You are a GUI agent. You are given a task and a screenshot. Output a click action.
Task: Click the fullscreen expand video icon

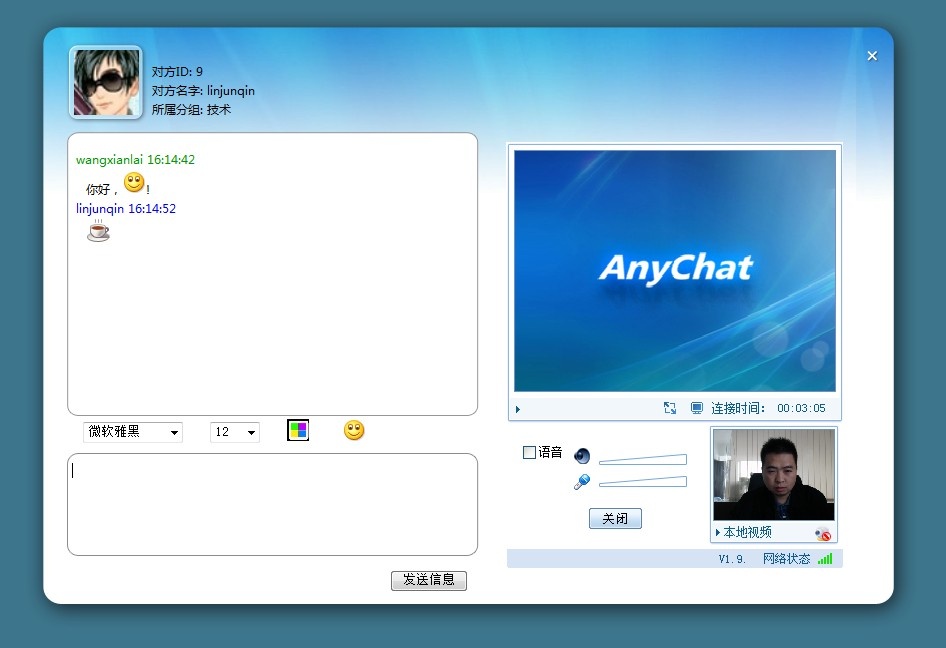670,408
